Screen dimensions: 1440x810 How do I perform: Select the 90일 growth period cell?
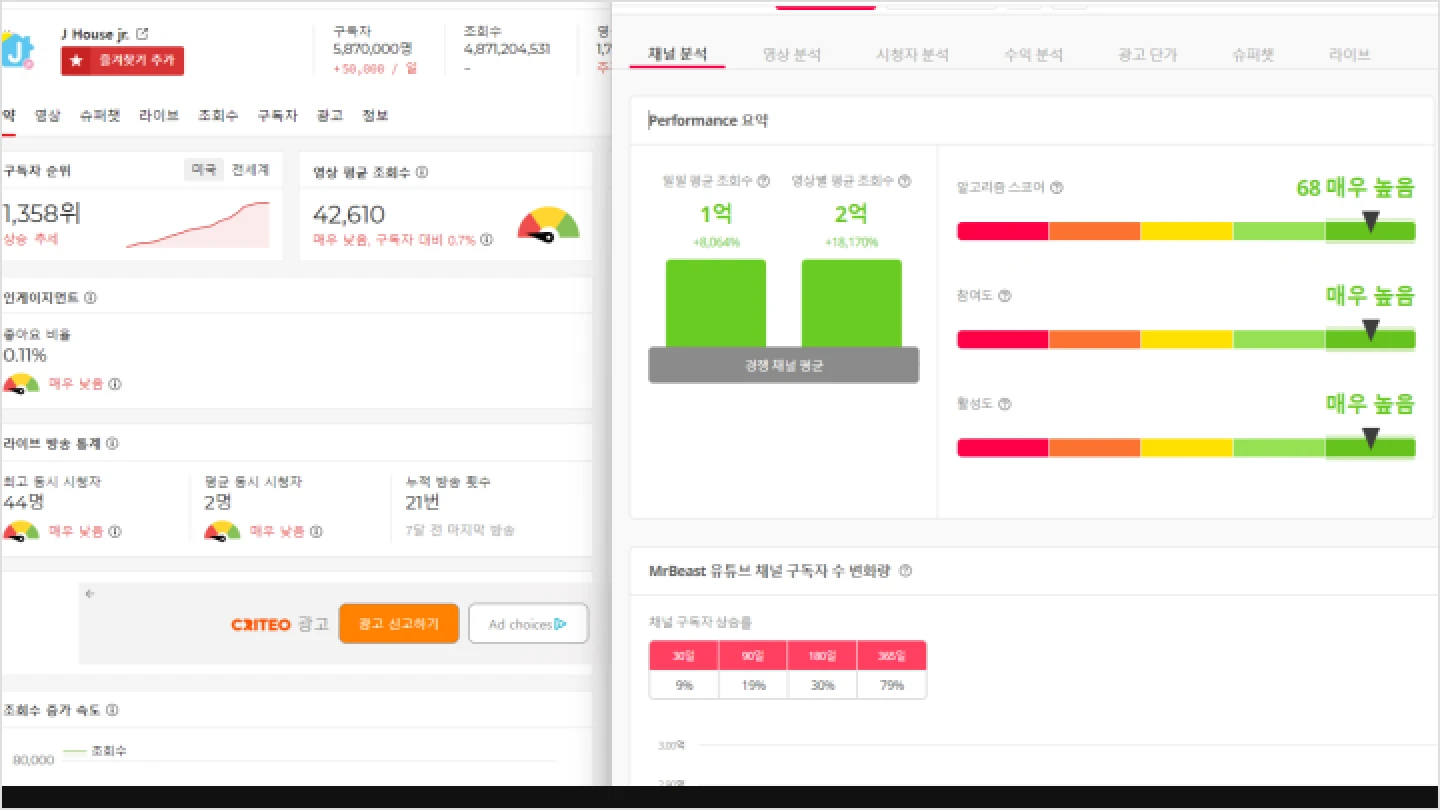click(753, 655)
